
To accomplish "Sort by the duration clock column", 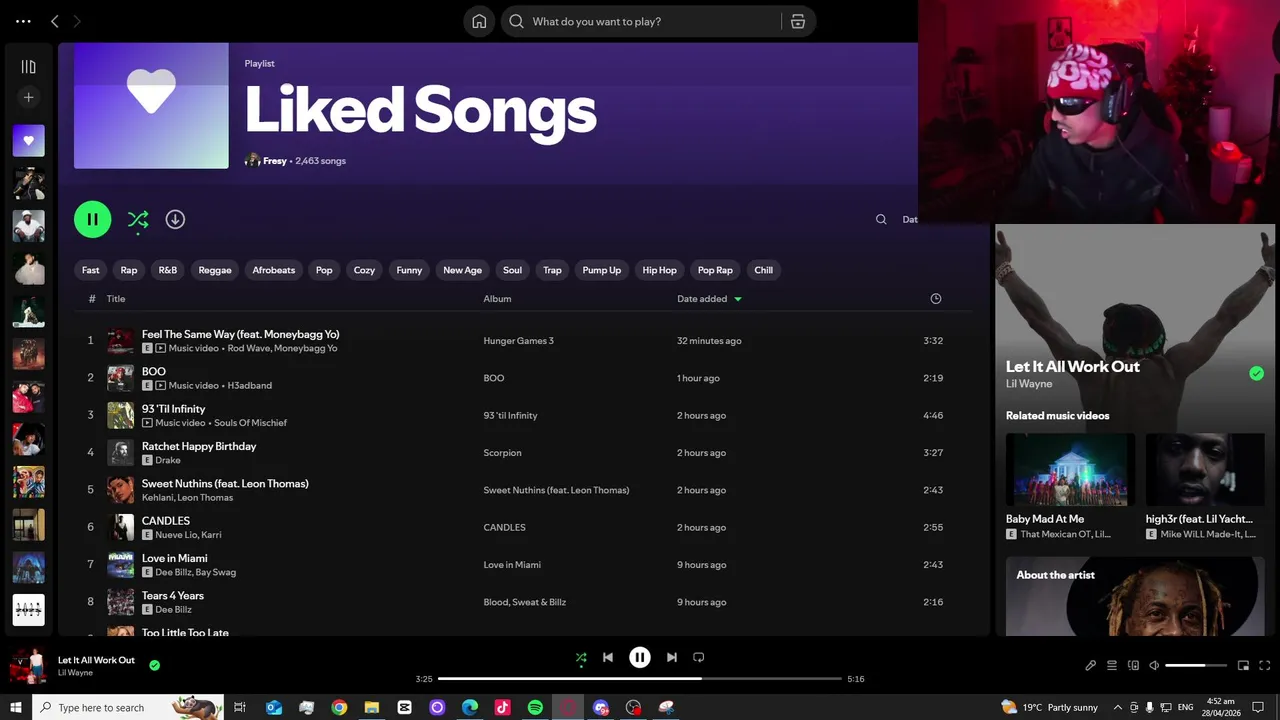I will (x=936, y=299).
